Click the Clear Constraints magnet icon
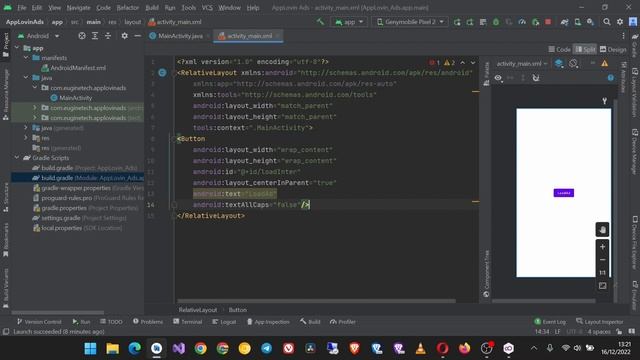The height and width of the screenshot is (360, 640). click(x=536, y=78)
